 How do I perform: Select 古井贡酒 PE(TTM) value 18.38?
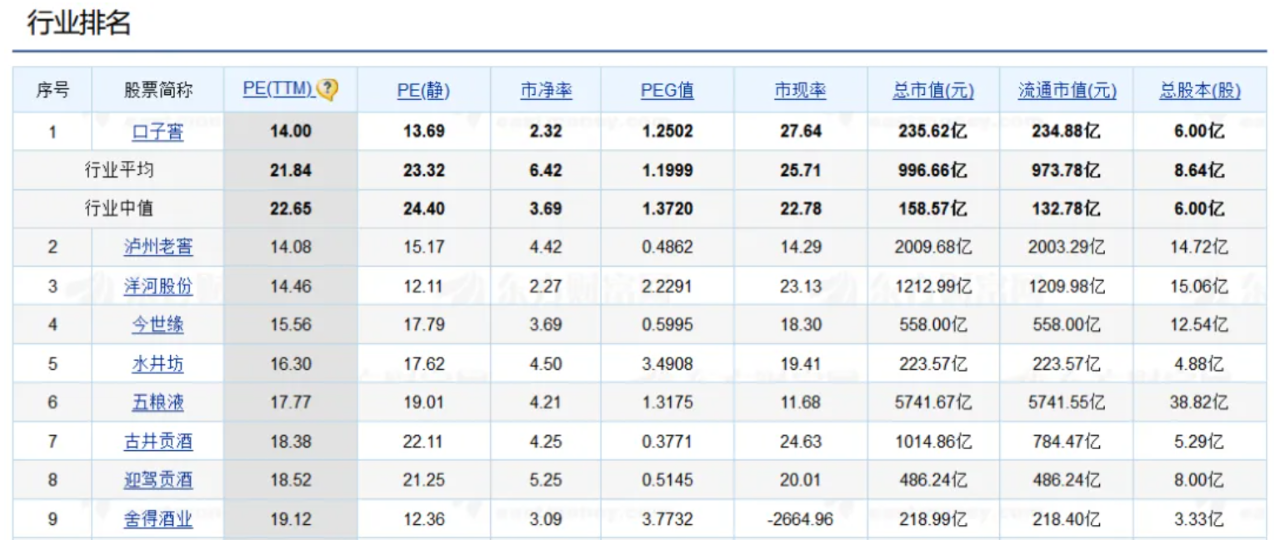click(291, 441)
